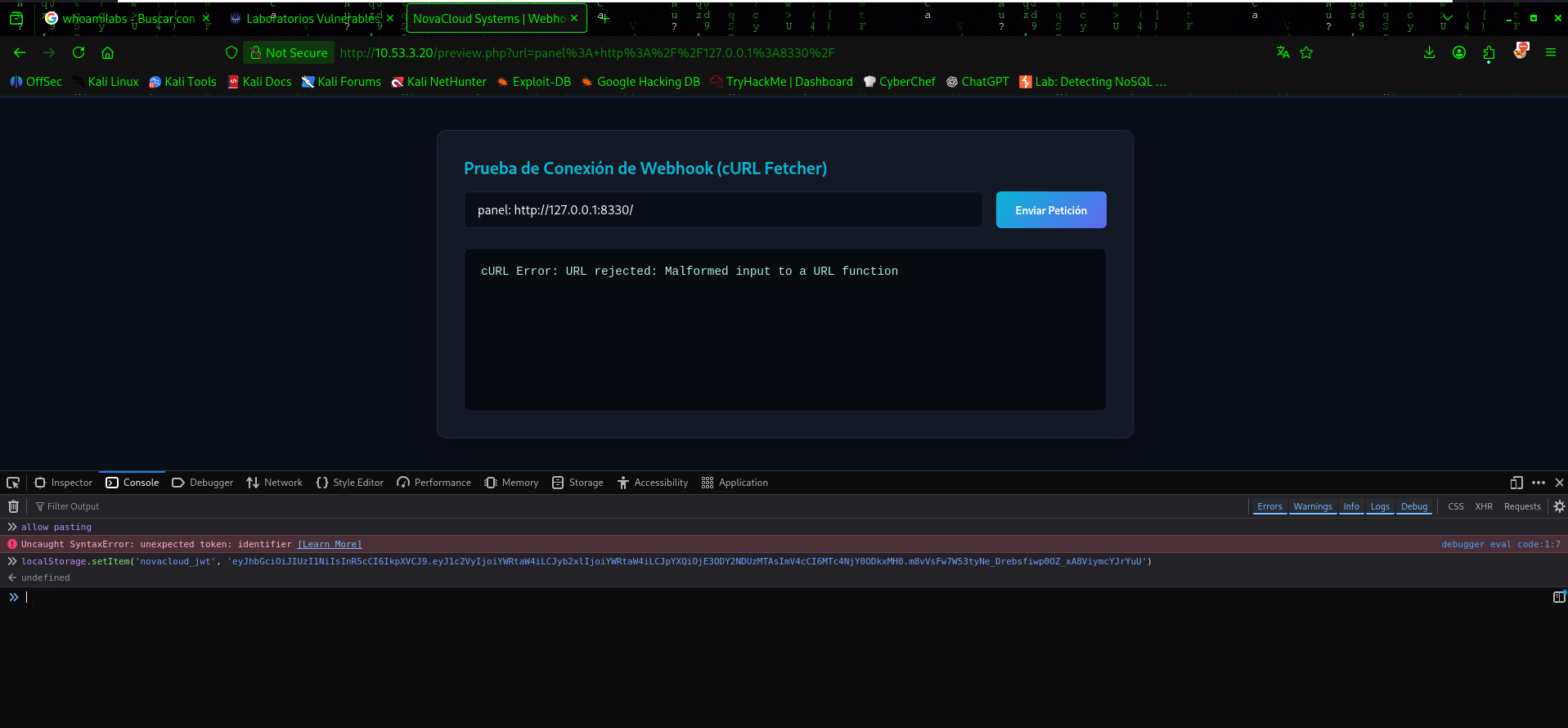The height and width of the screenshot is (728, 1568).
Task: Close the NovaCloud Systems tab
Action: click(x=574, y=18)
